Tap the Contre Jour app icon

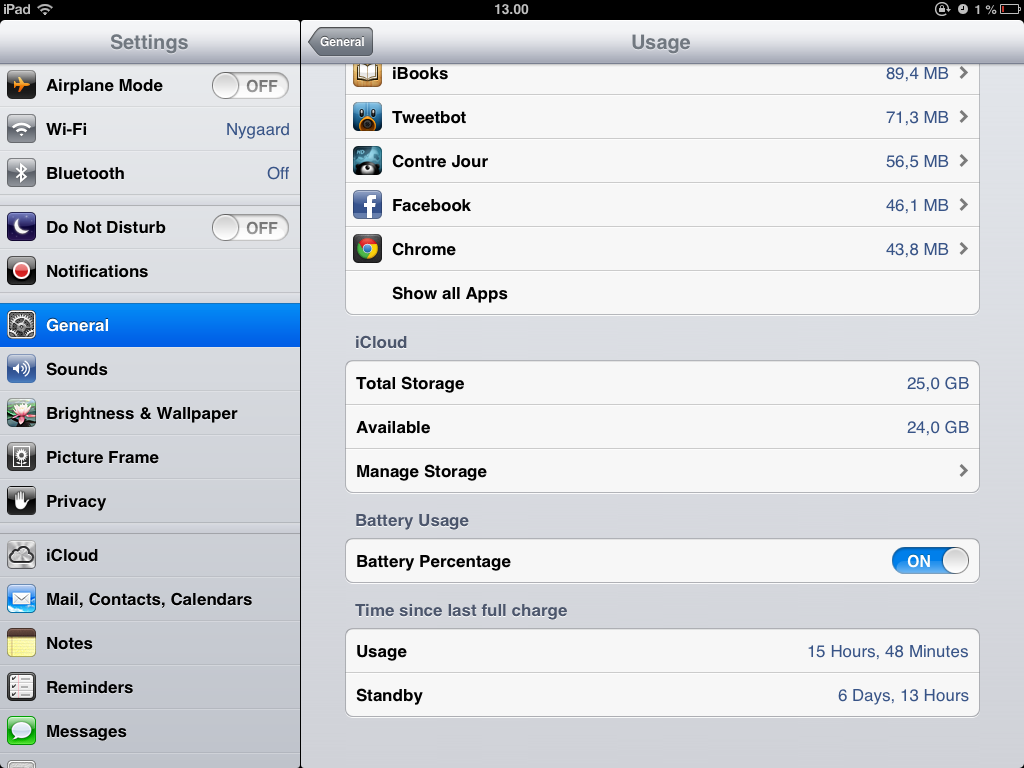click(367, 161)
